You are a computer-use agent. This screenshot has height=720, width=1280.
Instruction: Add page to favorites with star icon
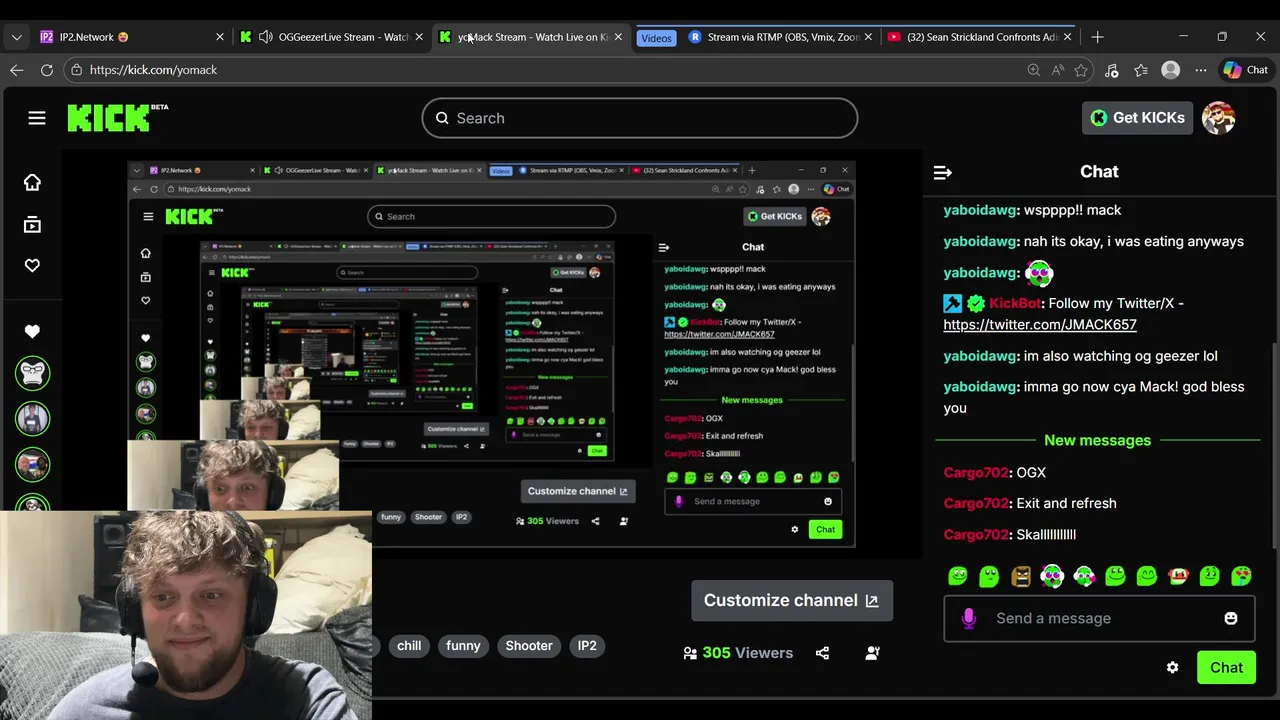tap(1081, 70)
